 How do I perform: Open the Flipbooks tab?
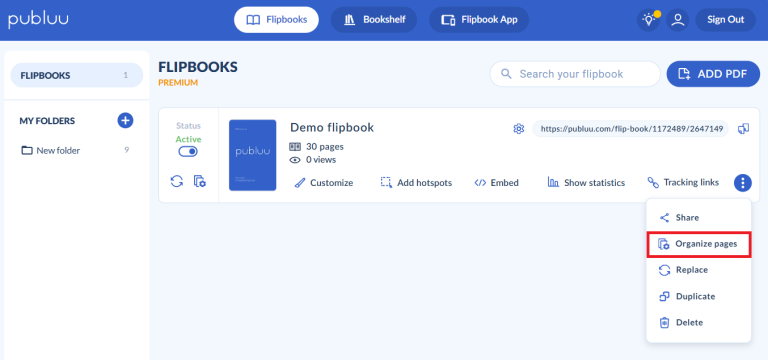point(276,20)
